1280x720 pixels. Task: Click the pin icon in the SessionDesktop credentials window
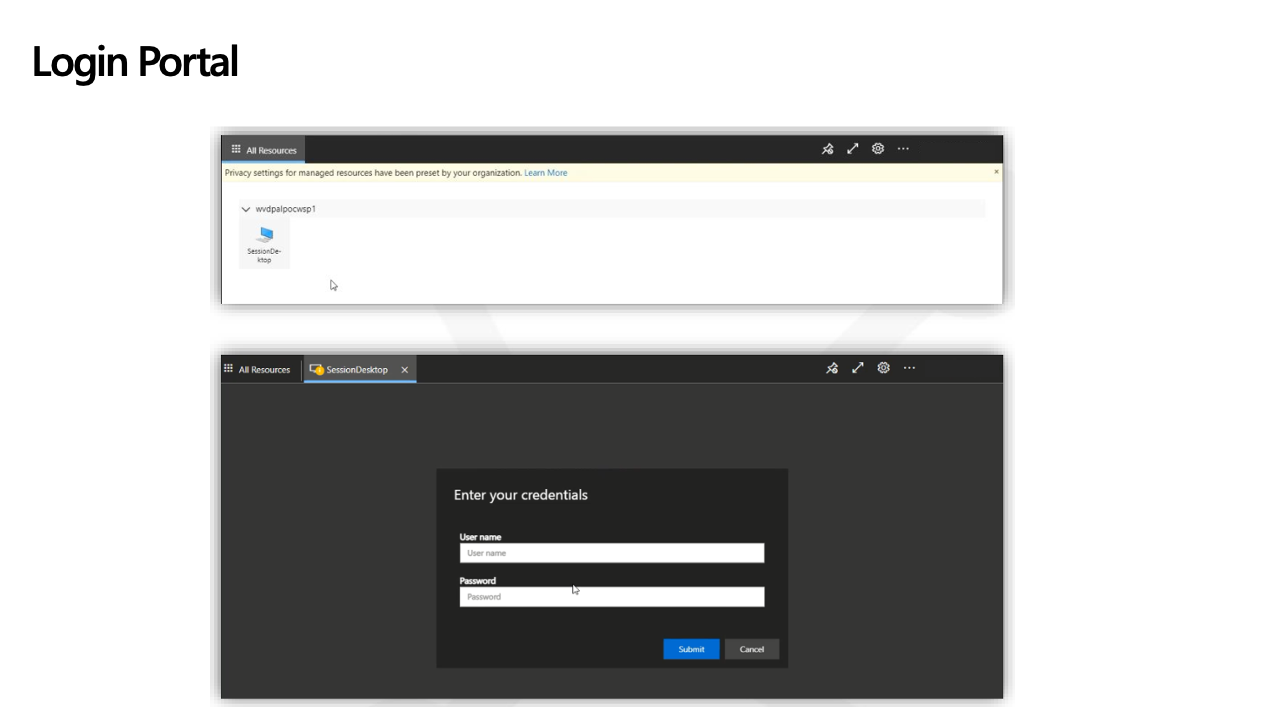[832, 368]
